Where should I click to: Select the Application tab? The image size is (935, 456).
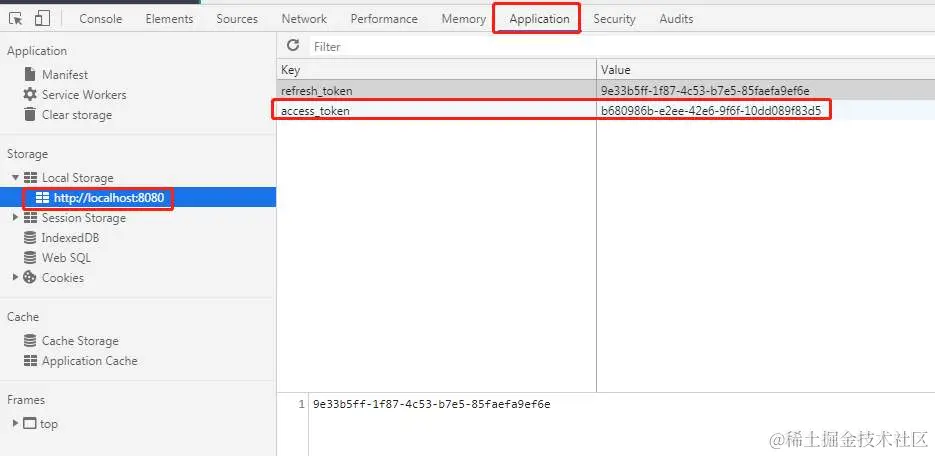[x=539, y=18]
